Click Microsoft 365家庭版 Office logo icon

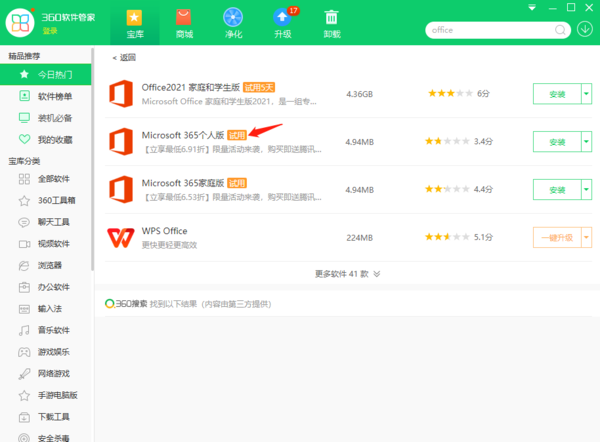[x=122, y=189]
